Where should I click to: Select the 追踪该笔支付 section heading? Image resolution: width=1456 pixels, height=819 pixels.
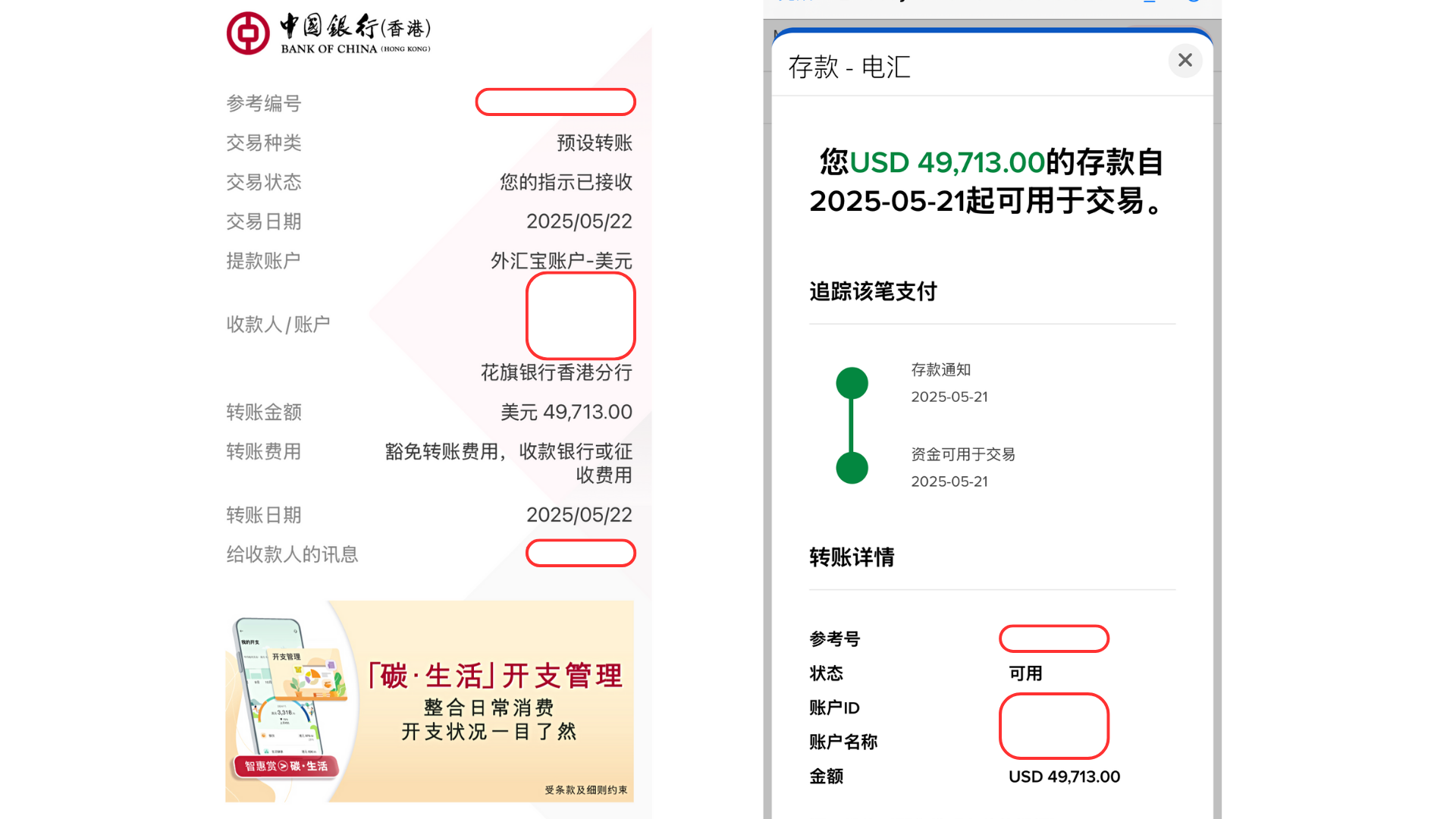coord(873,291)
